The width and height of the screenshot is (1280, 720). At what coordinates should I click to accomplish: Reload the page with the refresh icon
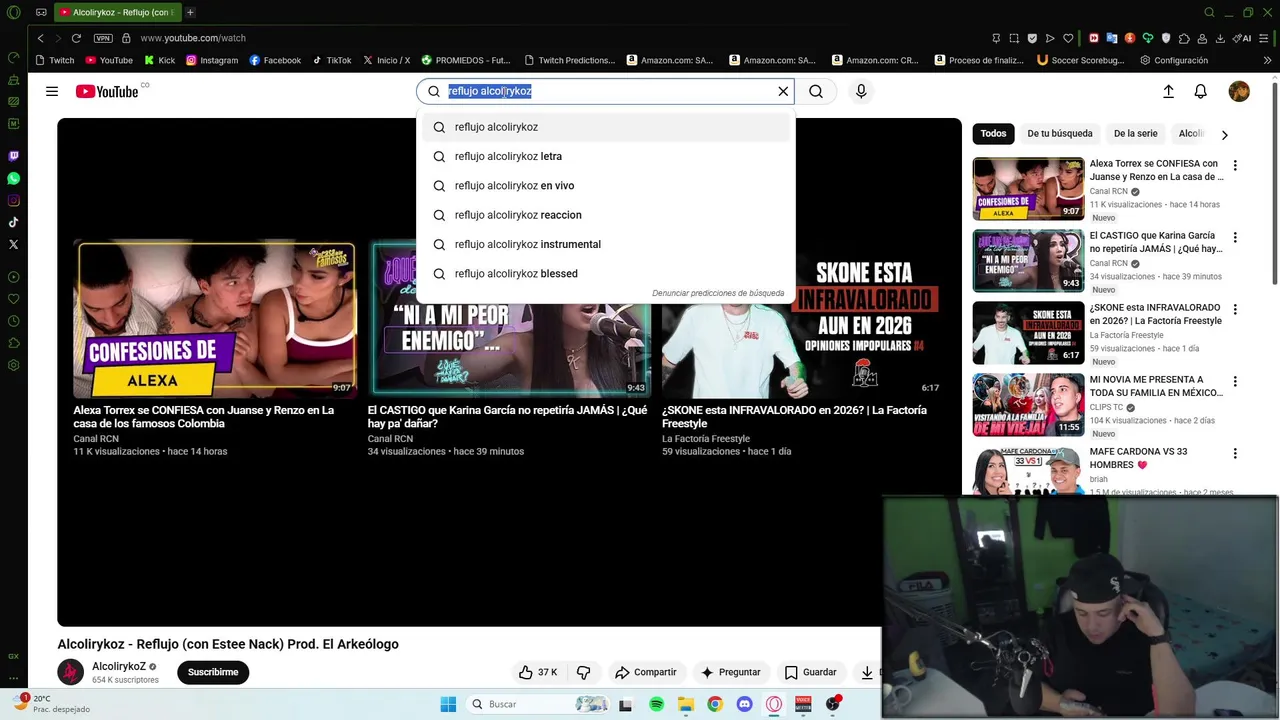[76, 38]
